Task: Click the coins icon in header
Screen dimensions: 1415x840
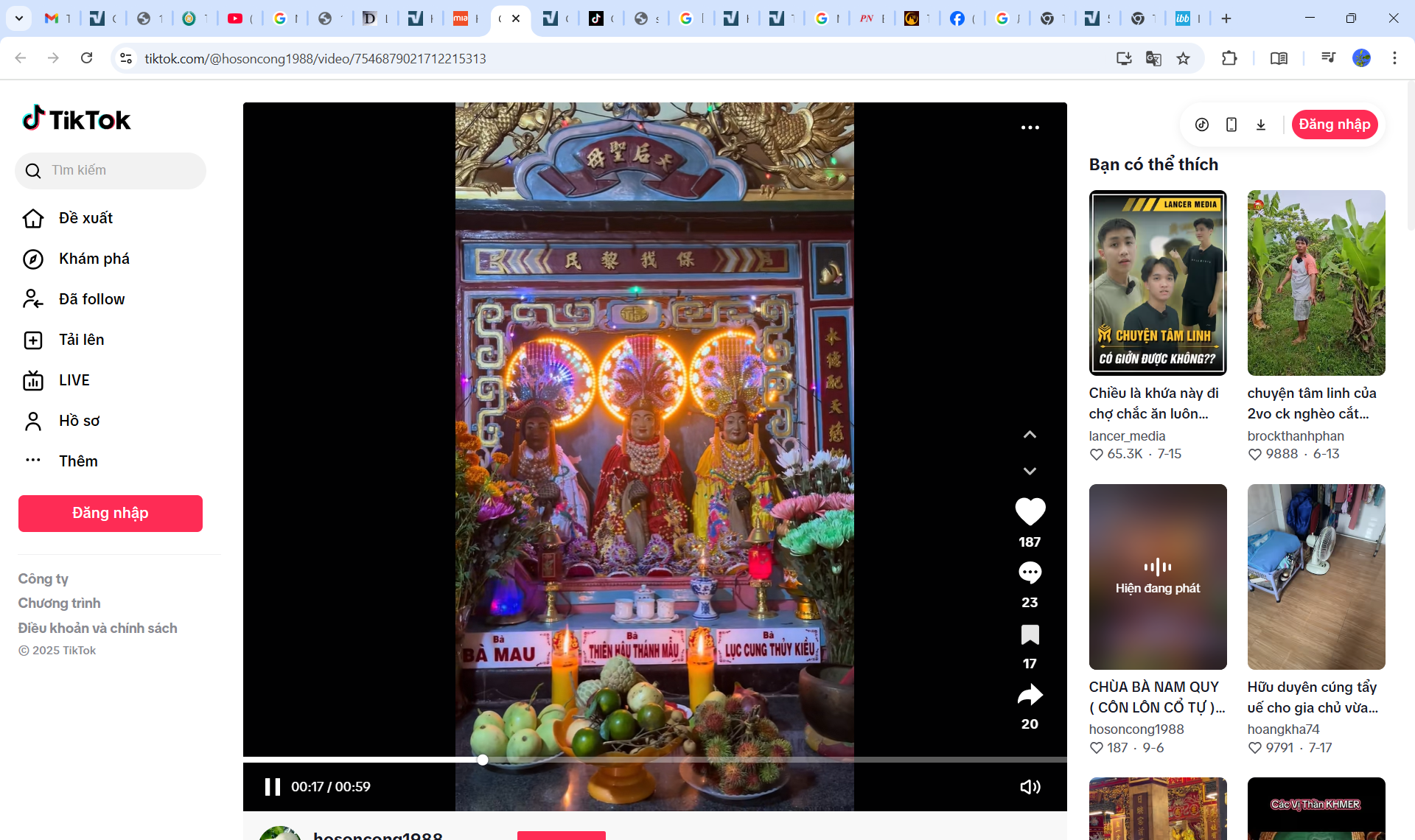Action: pos(1202,125)
